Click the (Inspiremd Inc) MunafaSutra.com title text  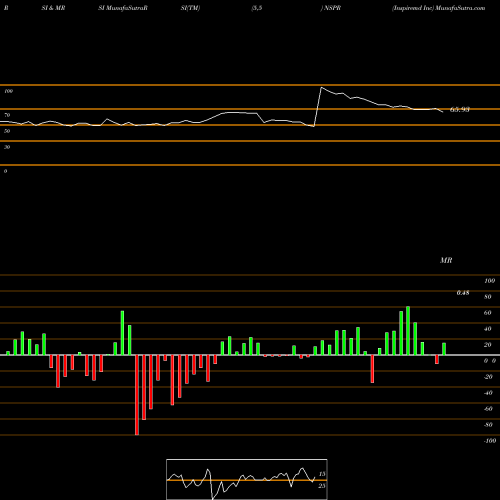tap(438, 8)
